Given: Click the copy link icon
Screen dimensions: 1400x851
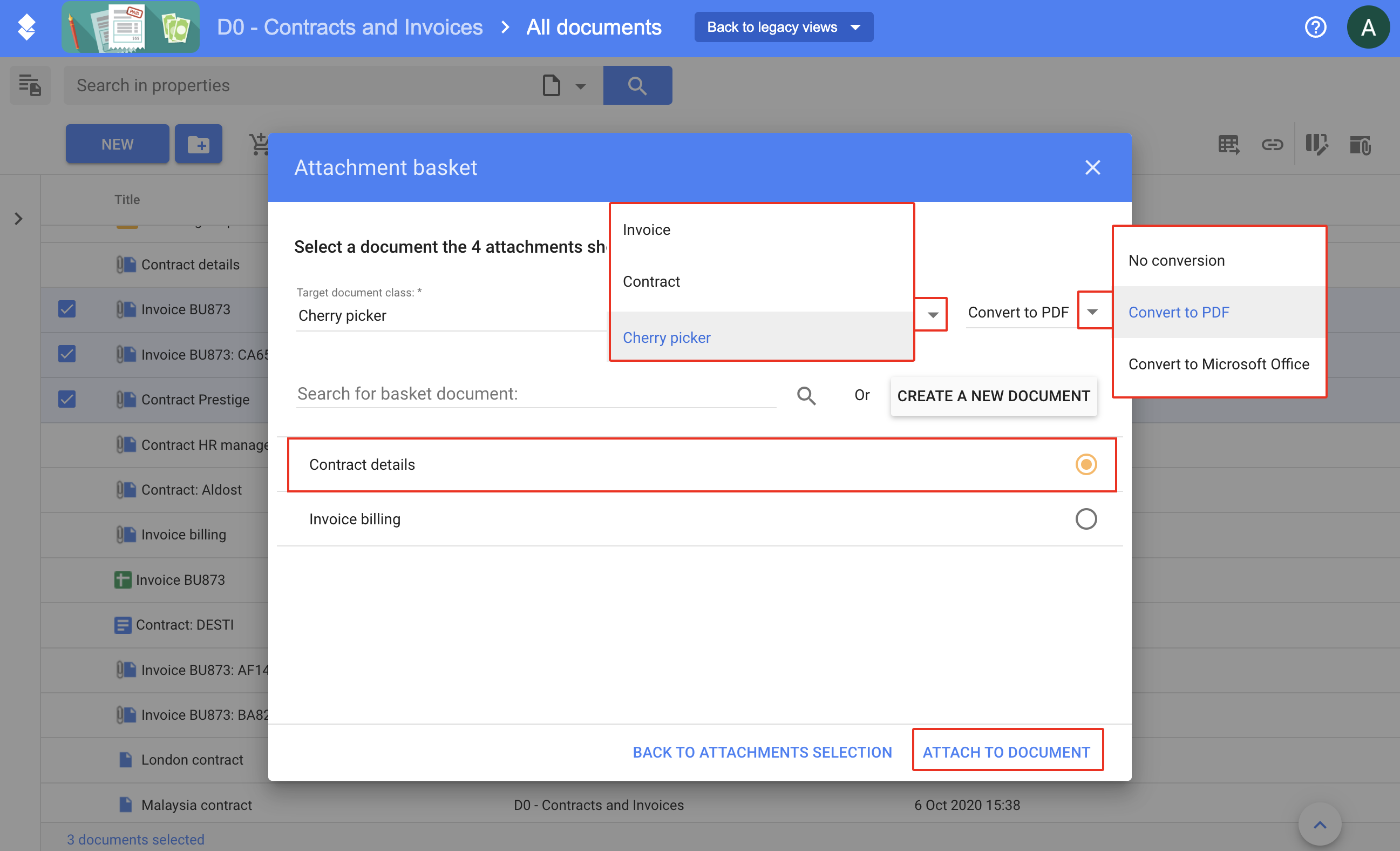Looking at the screenshot, I should tap(1272, 144).
